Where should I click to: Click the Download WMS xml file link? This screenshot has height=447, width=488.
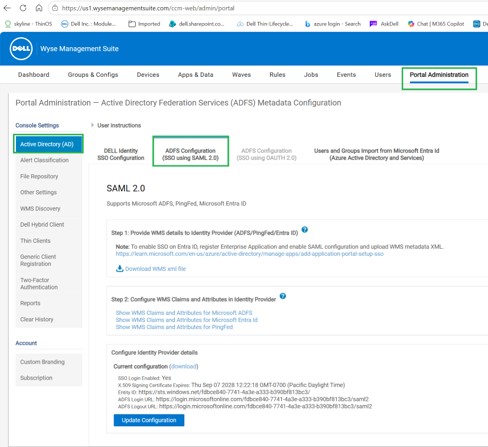click(155, 269)
